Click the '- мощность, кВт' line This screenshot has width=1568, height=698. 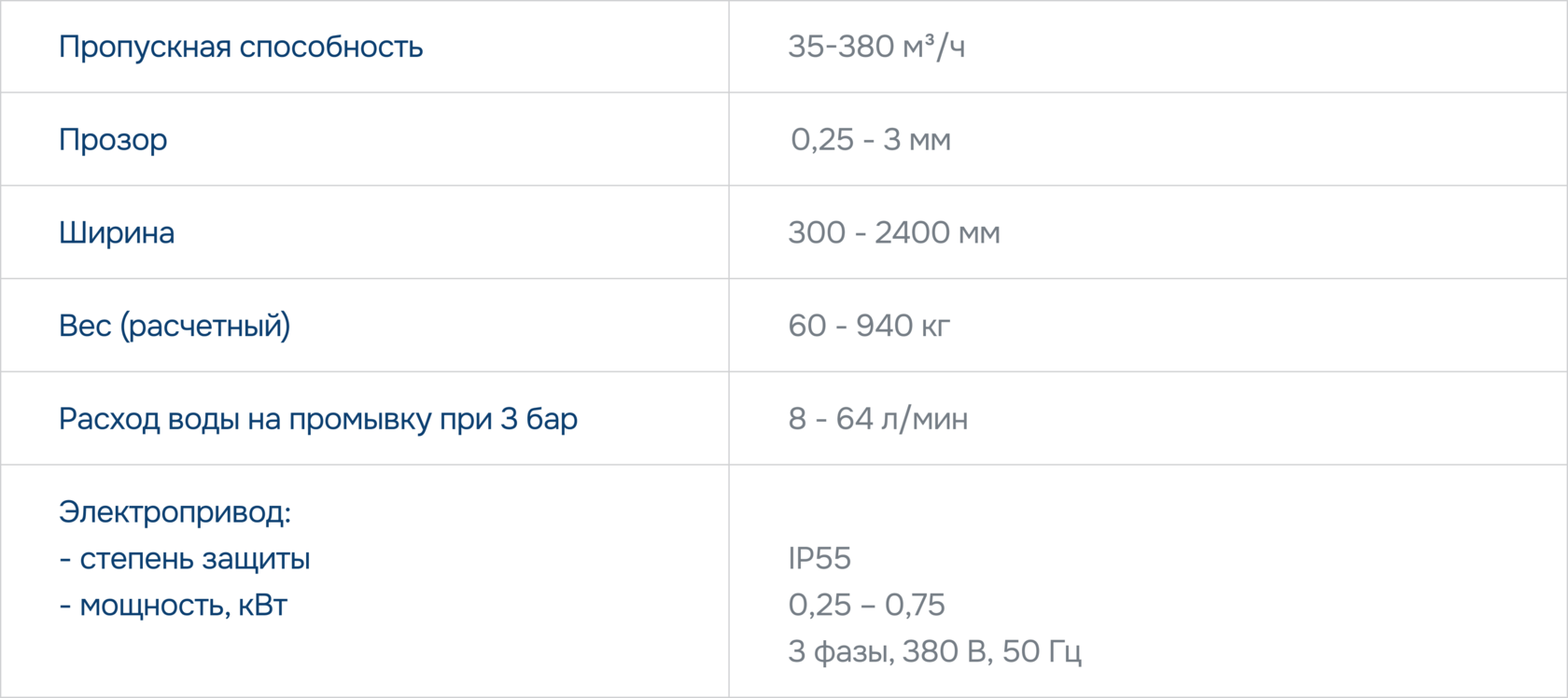tap(174, 606)
